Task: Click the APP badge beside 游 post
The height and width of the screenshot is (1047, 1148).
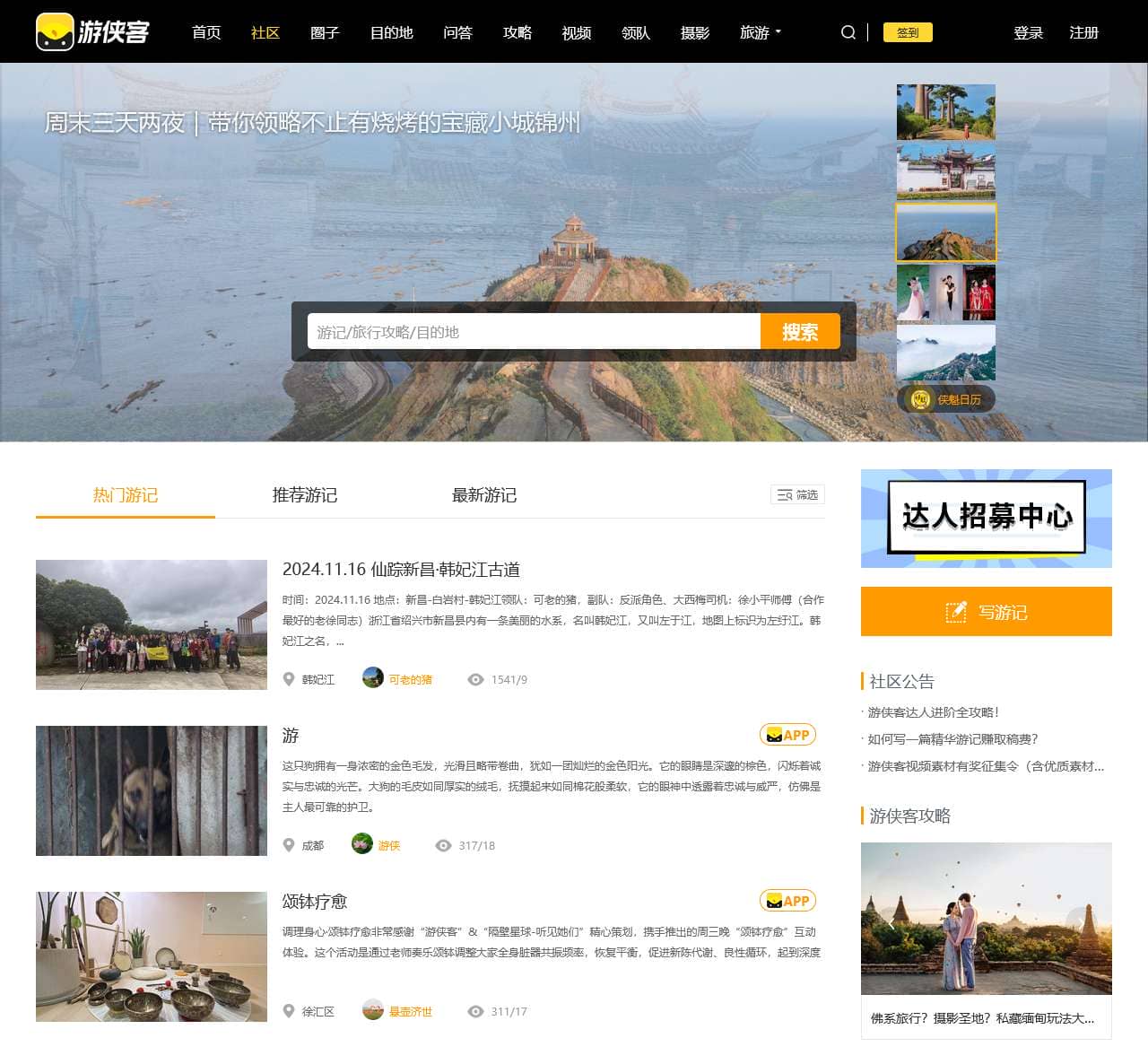Action: coord(787,735)
